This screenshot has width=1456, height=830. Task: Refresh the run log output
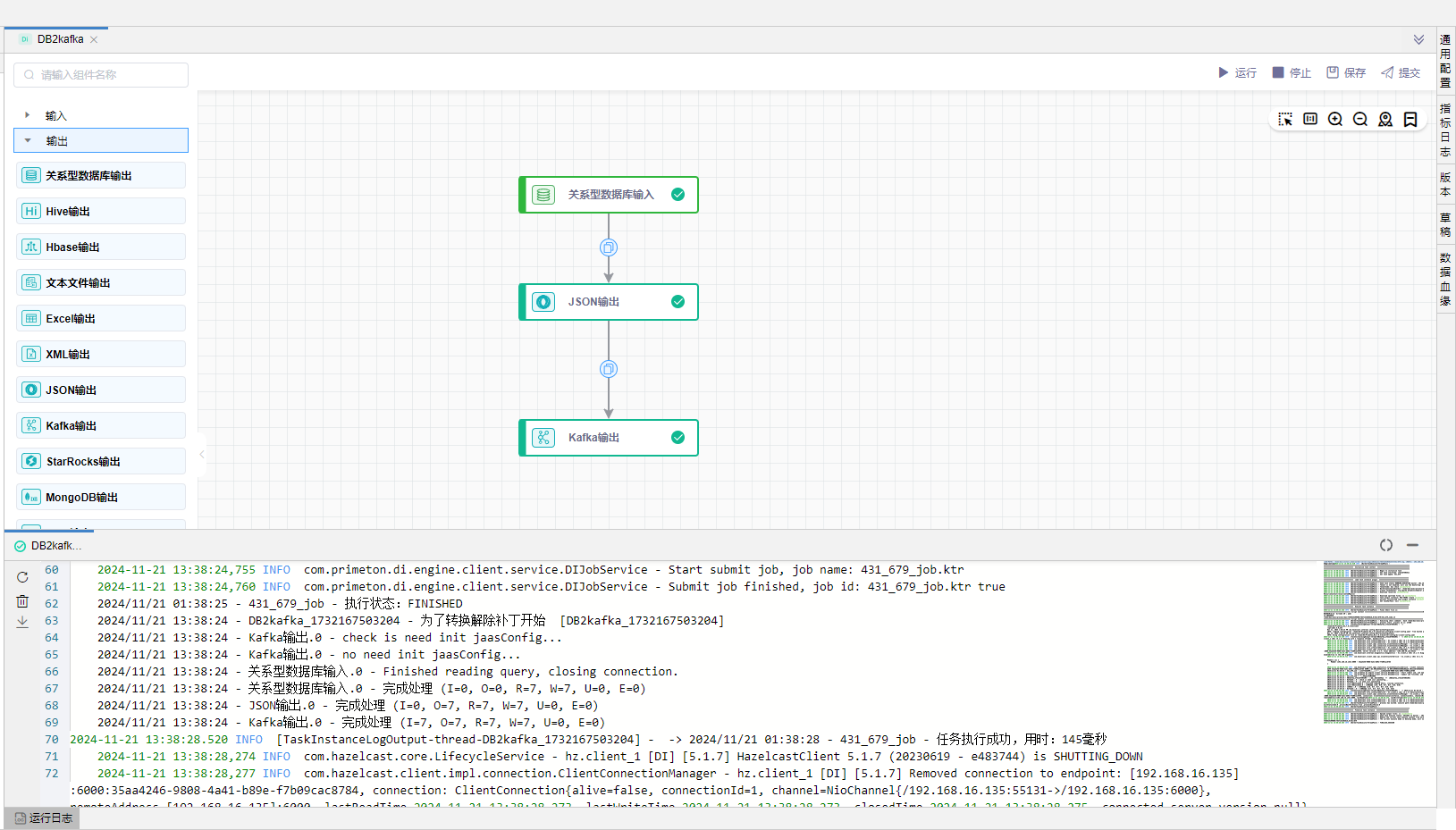(22, 577)
